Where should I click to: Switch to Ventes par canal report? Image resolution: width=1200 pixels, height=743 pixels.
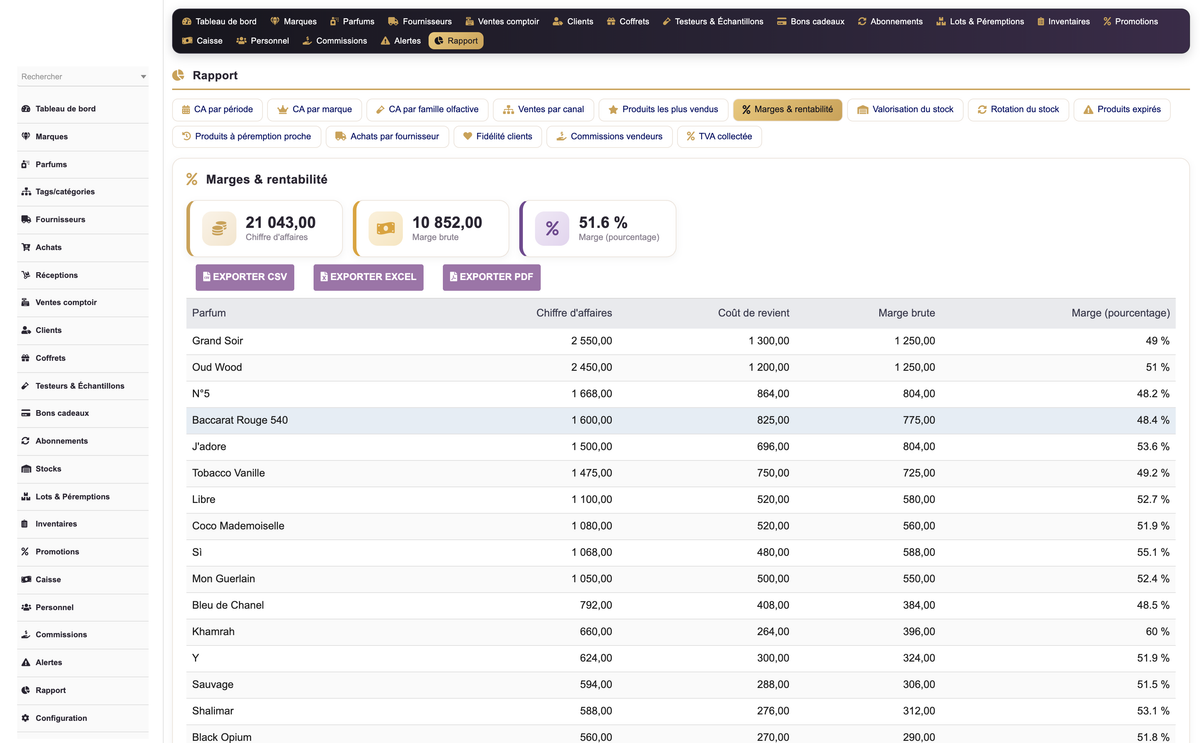pyautogui.click(x=543, y=109)
